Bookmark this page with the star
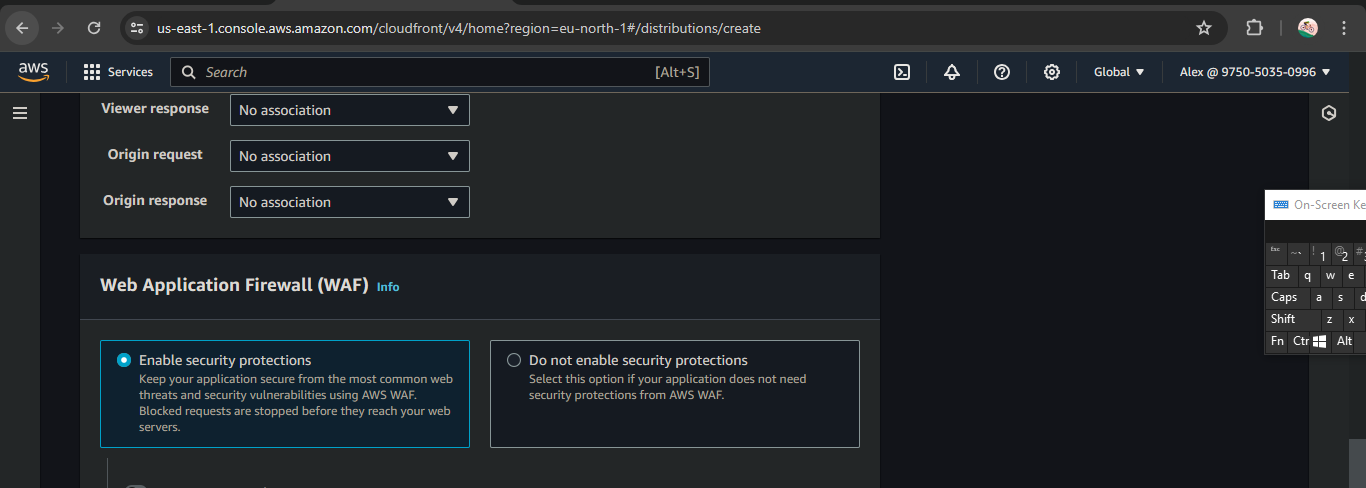 tap(1204, 28)
